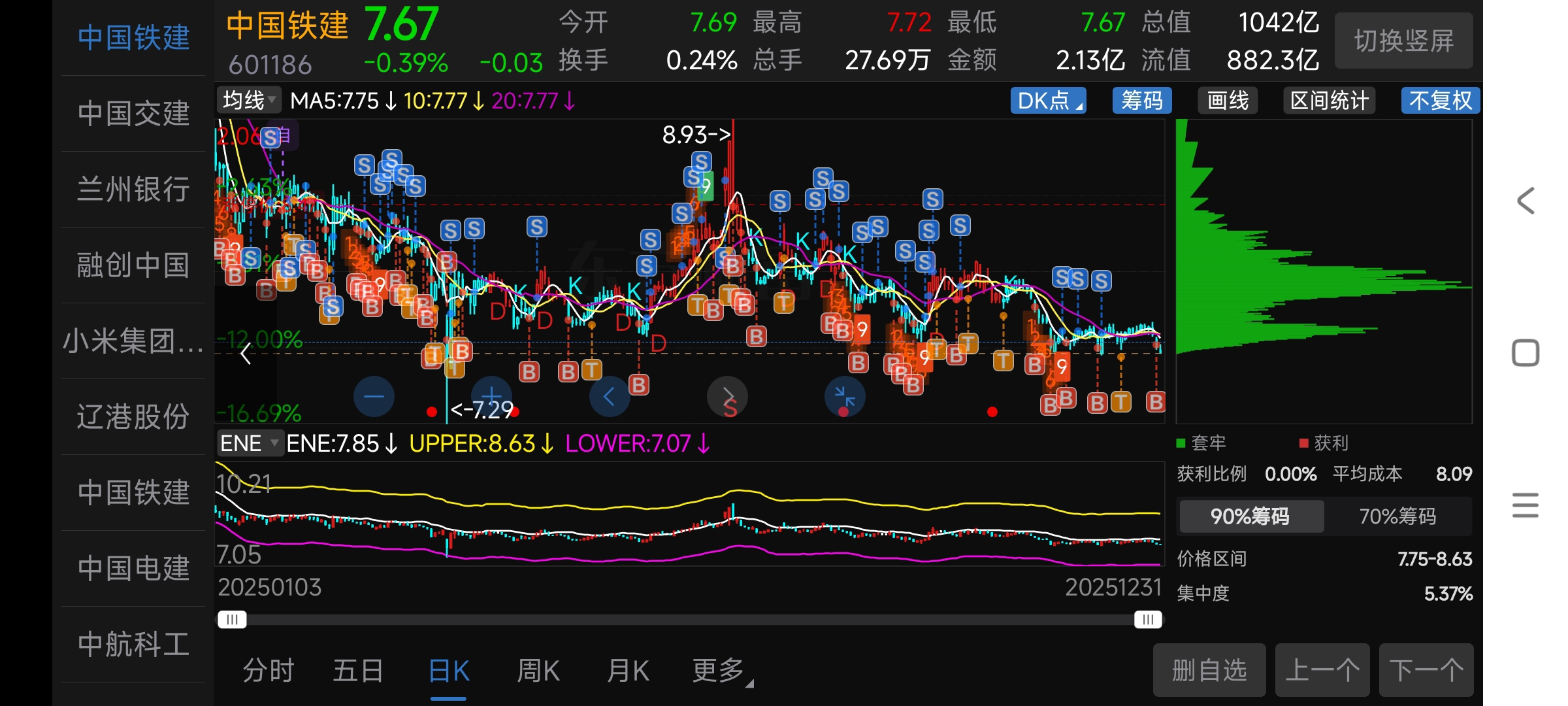Tap the chart scroll-right round button
This screenshot has width=1568, height=706.
727,396
